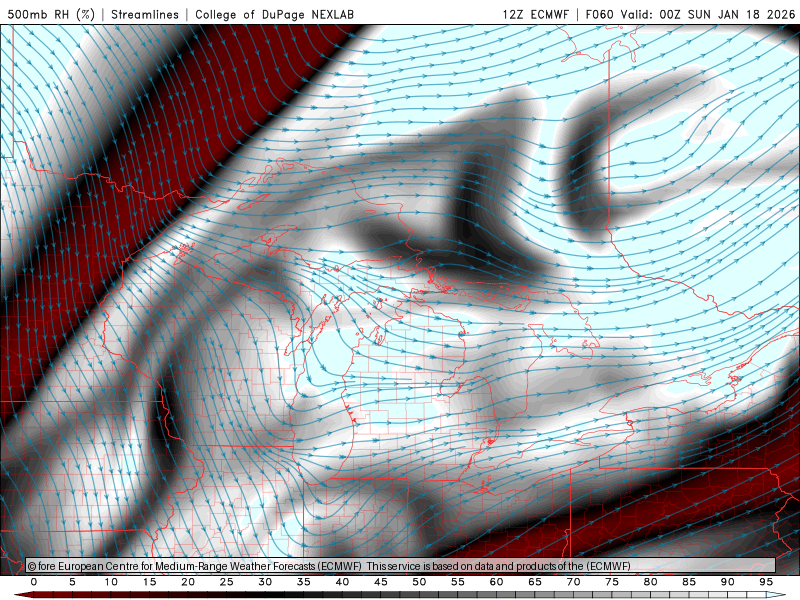Select the "12Z ECMWF" model run label

tap(535, 14)
